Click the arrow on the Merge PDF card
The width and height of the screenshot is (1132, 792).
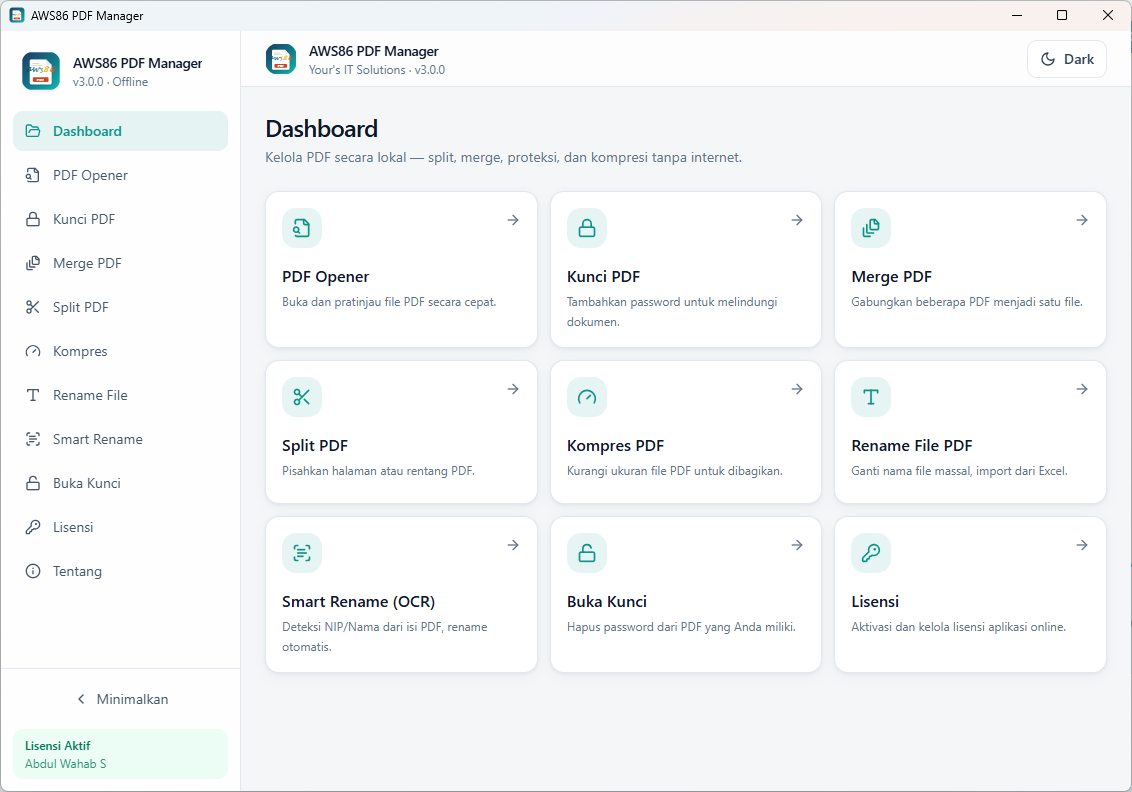point(1082,220)
